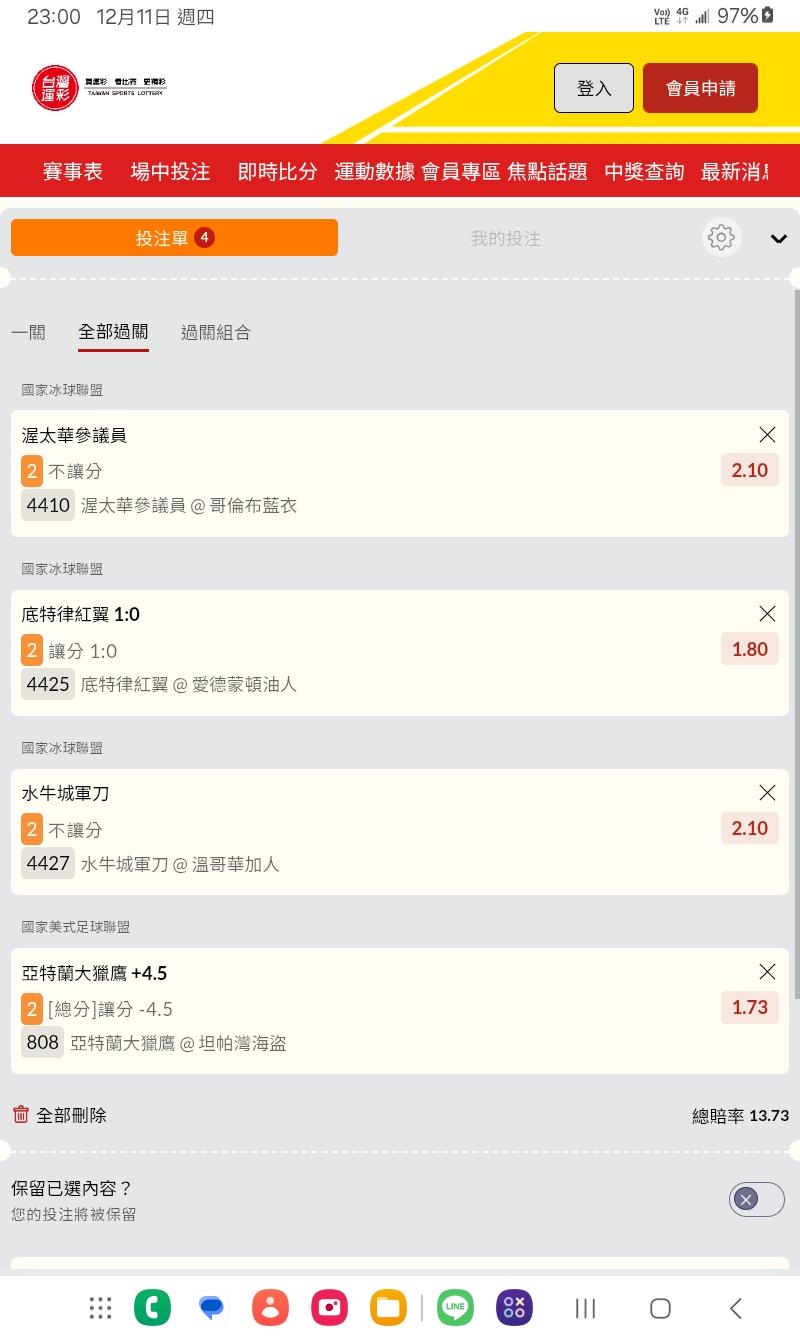Toggle the keep selections (保留已選內容) switch

(x=756, y=1199)
